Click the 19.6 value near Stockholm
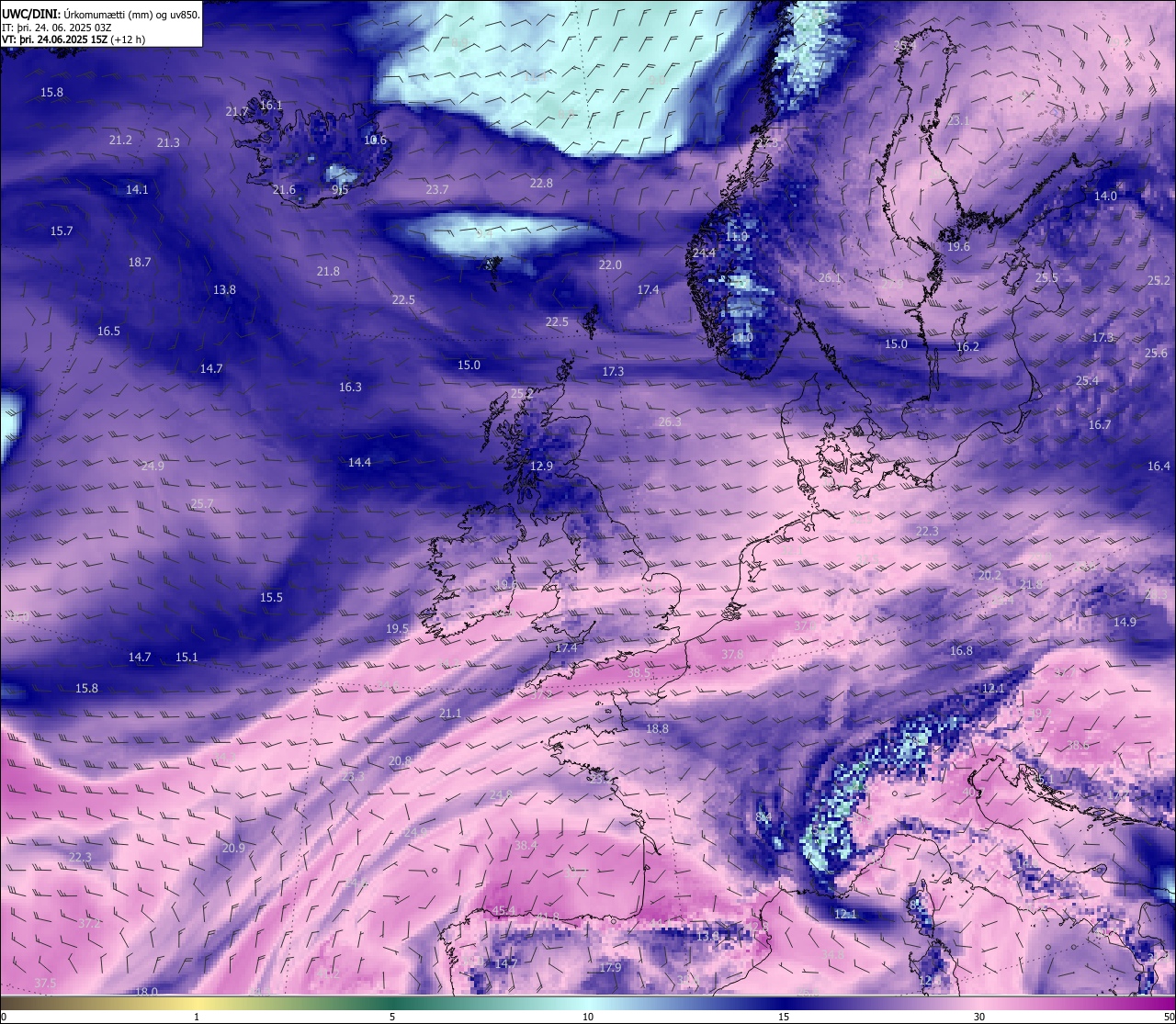 coord(958,247)
